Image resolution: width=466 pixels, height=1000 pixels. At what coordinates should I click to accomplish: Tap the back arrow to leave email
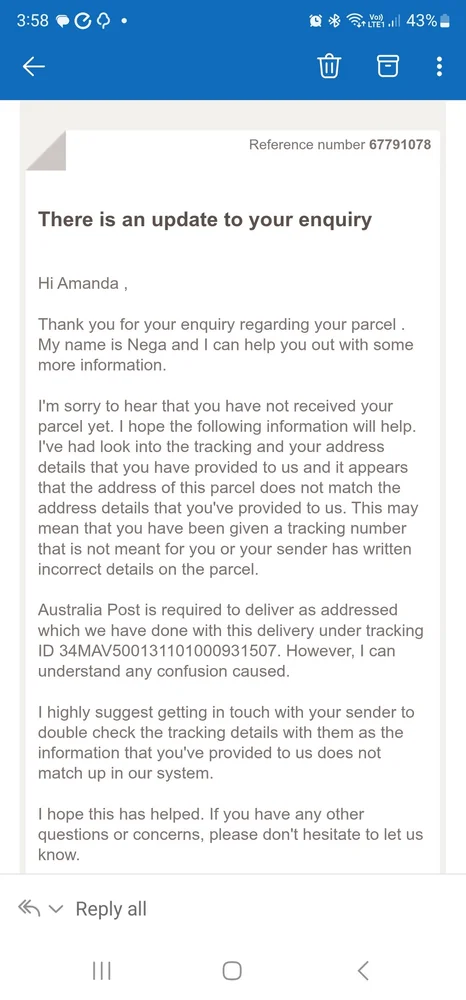[33, 67]
